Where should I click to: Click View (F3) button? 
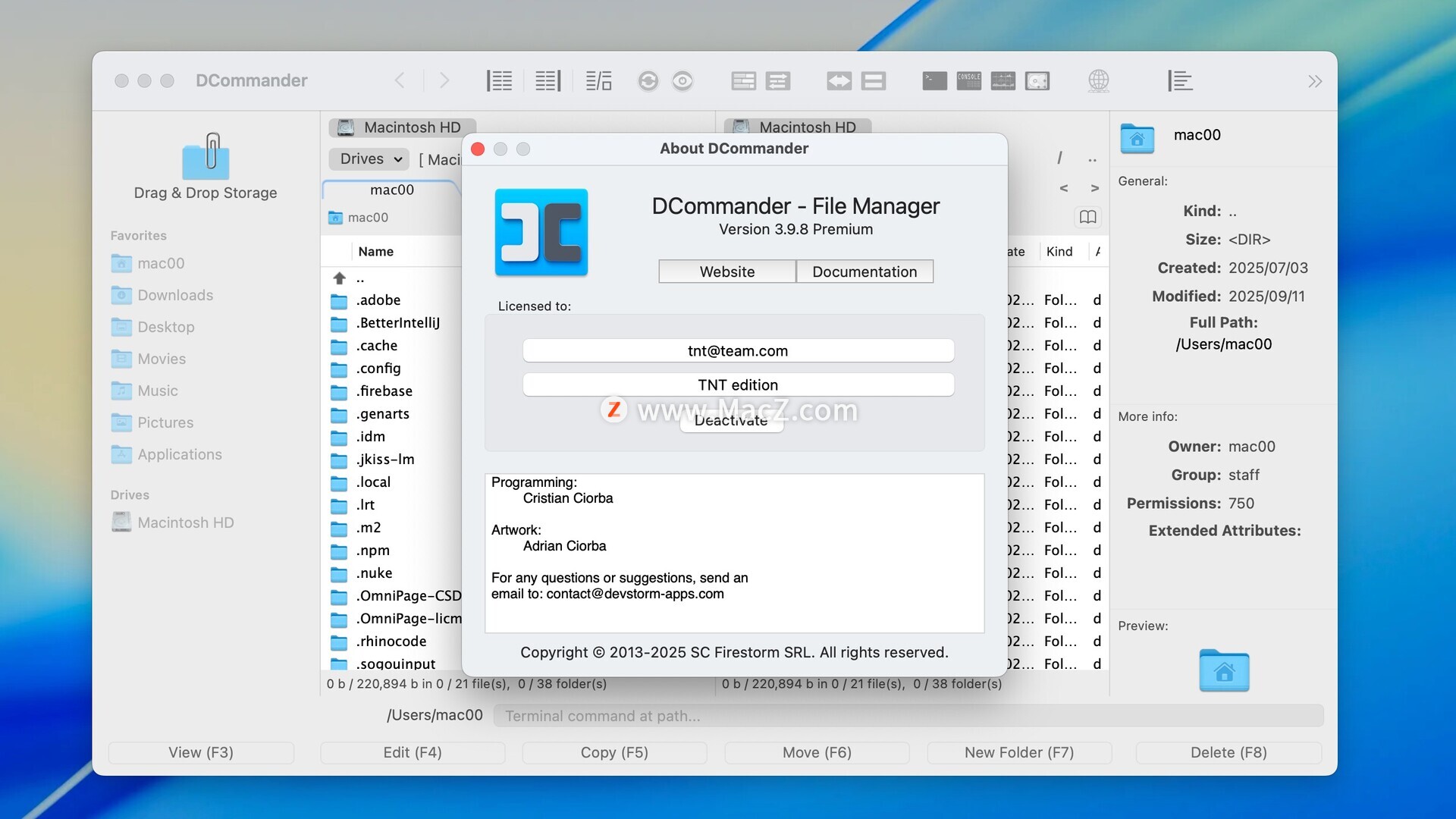pyautogui.click(x=201, y=752)
